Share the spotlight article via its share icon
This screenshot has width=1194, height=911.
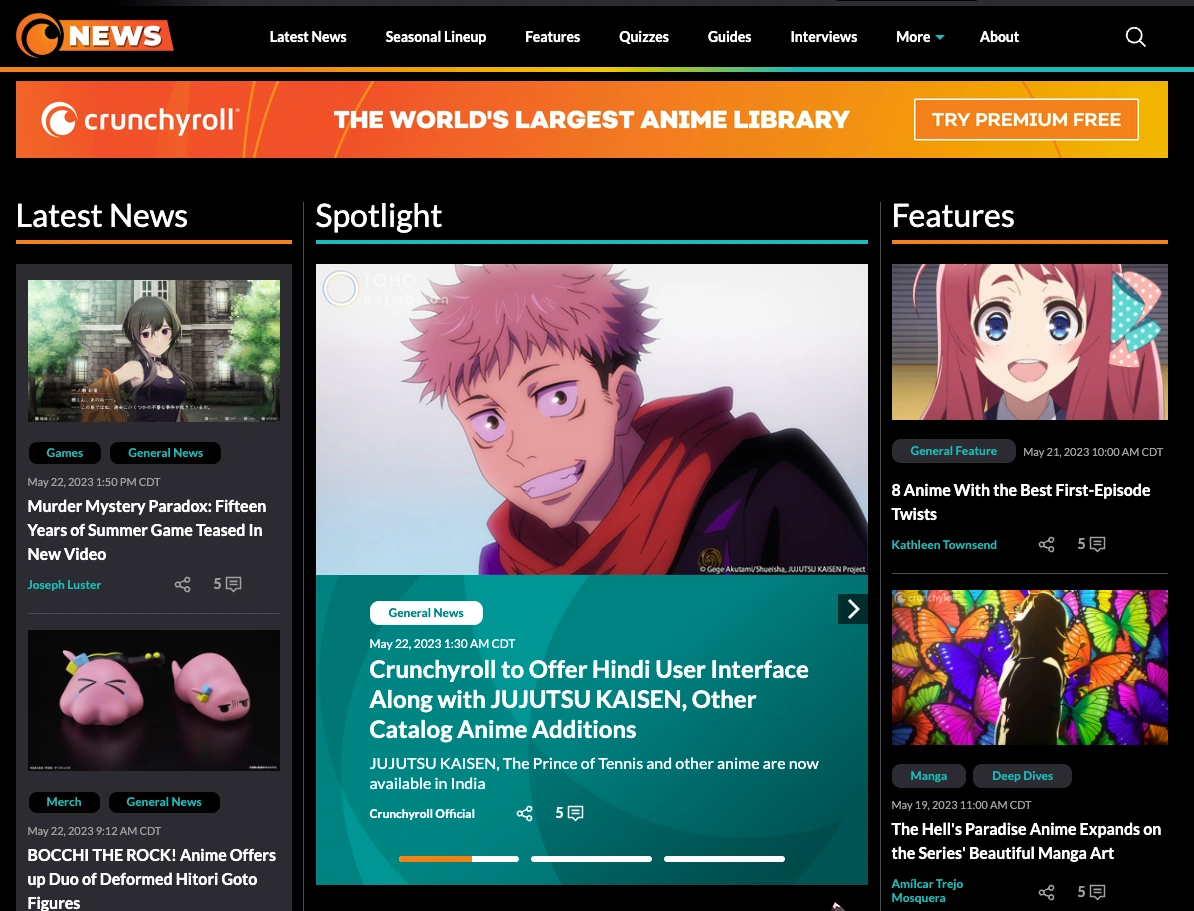(x=524, y=813)
